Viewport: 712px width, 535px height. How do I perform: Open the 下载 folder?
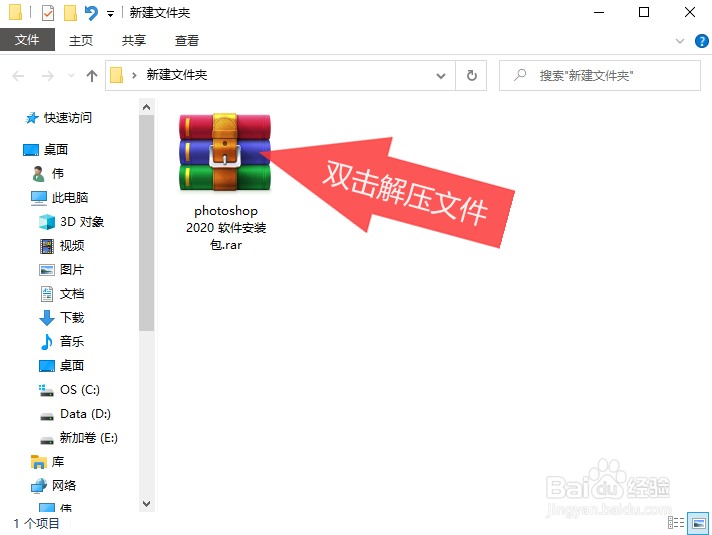pos(72,317)
